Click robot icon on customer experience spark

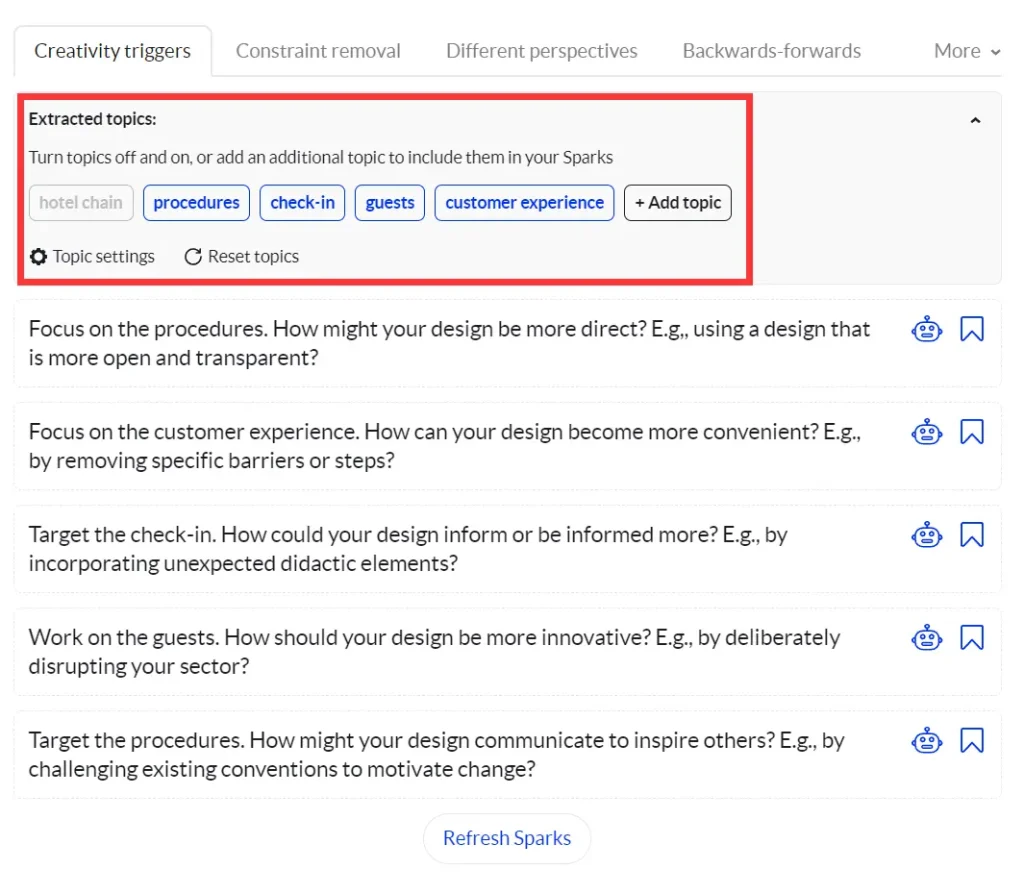tap(927, 432)
